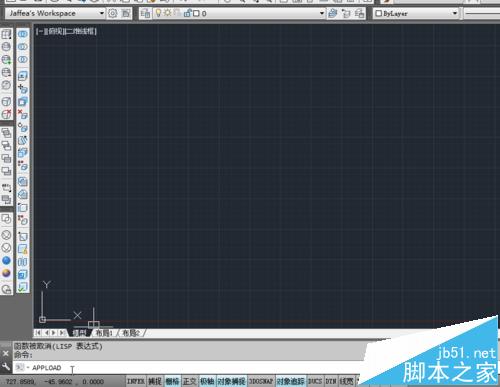Viewport: 500px width, 387px height.
Task: Click the layer 0 color swatch
Action: click(x=196, y=13)
